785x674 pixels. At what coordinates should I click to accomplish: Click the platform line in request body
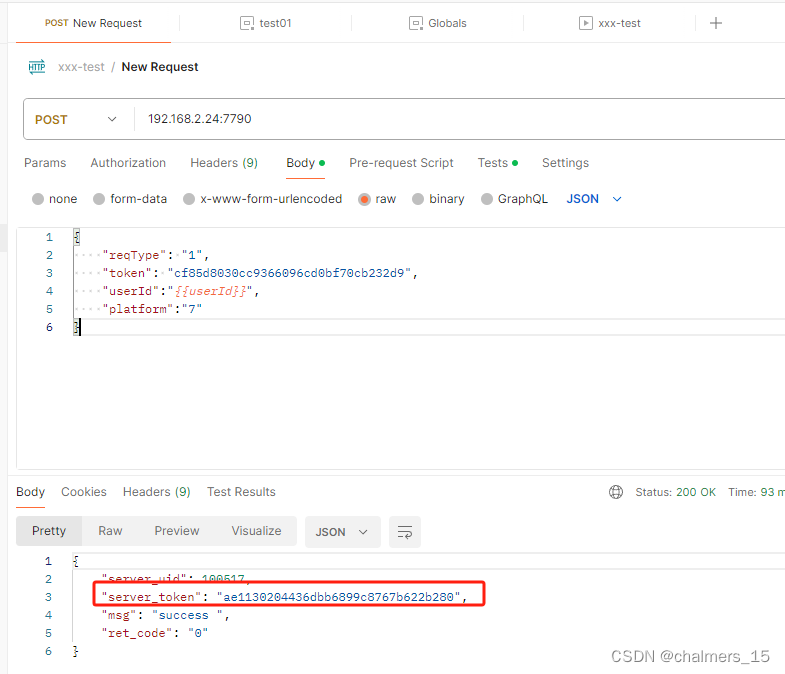[152, 309]
